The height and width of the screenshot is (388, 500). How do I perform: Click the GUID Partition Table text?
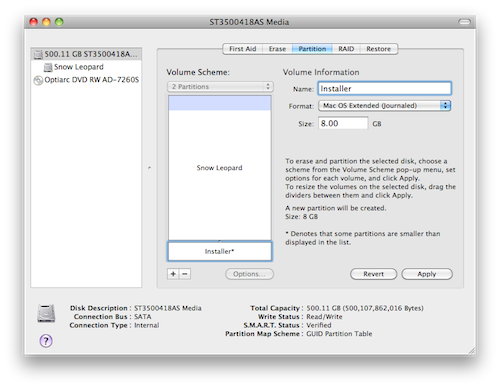pyautogui.click(x=339, y=334)
